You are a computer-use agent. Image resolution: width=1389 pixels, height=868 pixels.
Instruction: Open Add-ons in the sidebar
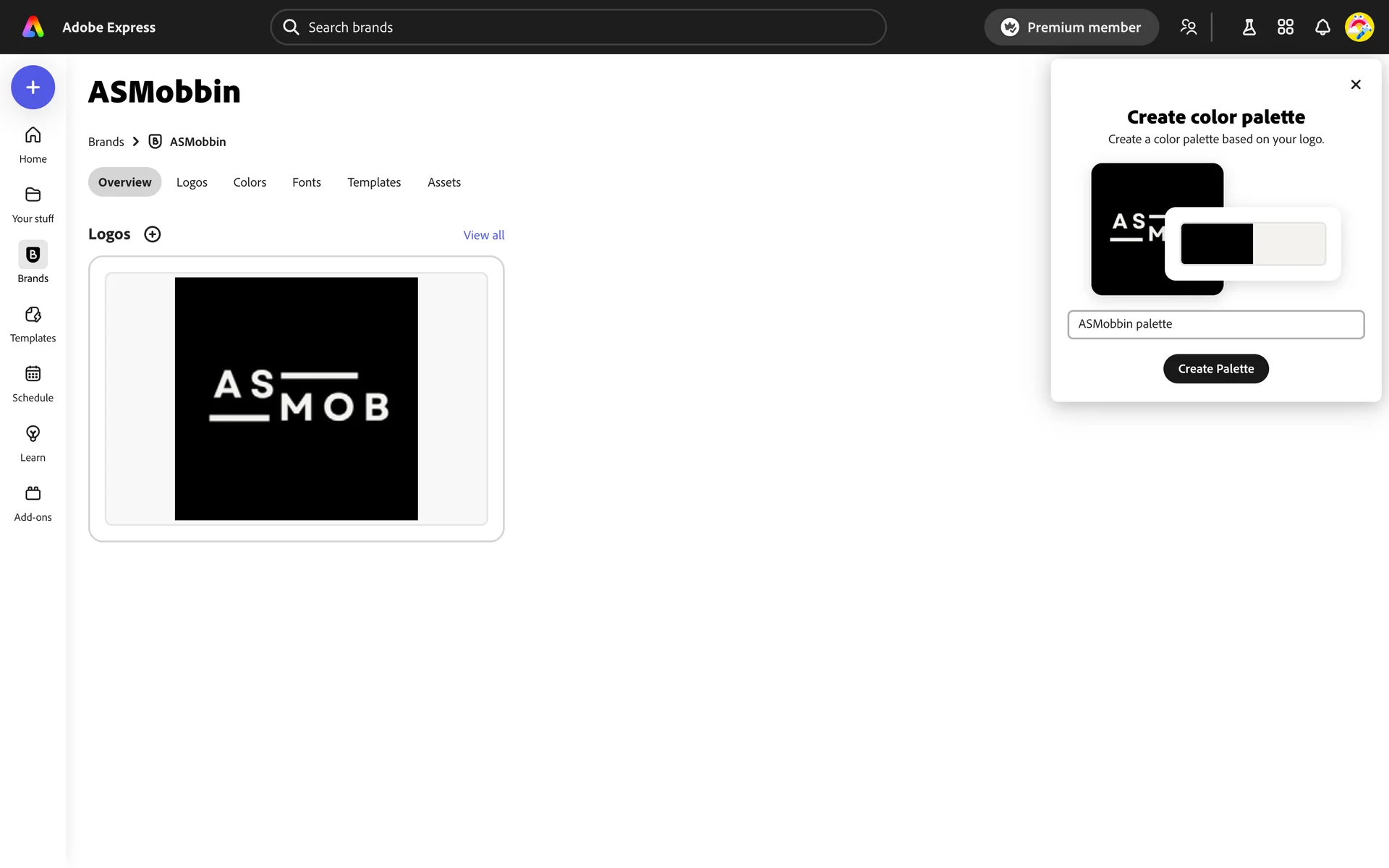(33, 503)
